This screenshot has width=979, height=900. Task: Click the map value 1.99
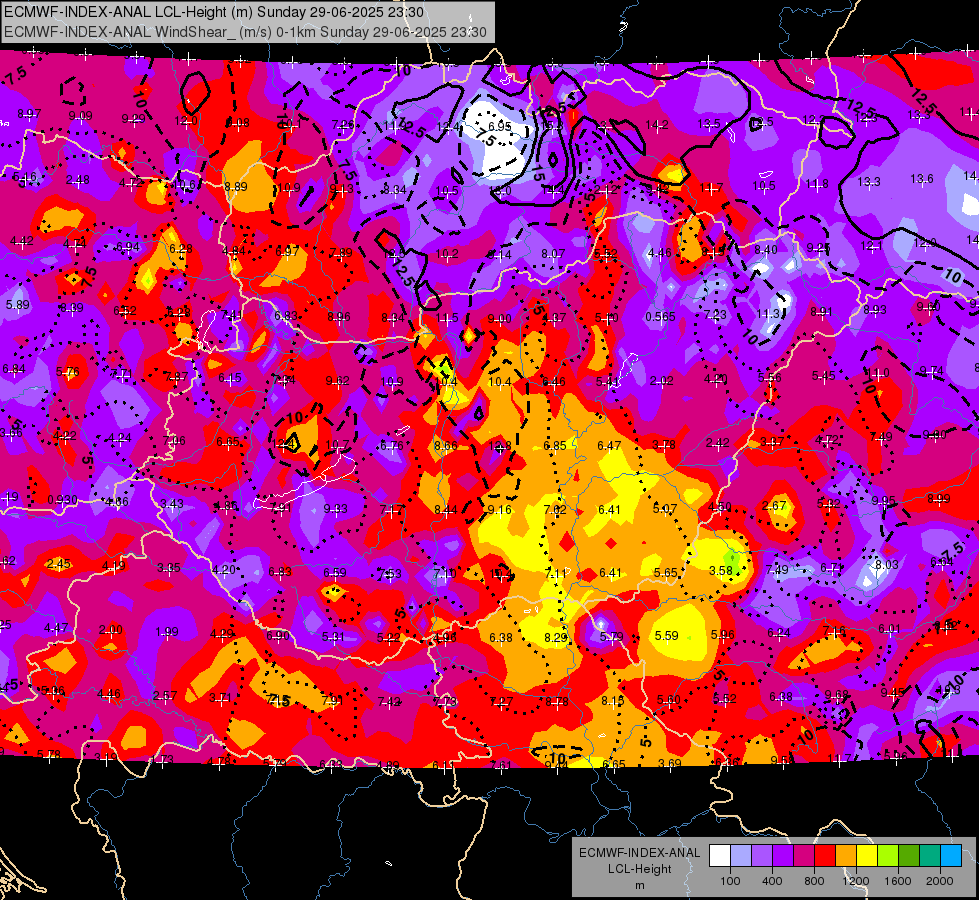167,632
